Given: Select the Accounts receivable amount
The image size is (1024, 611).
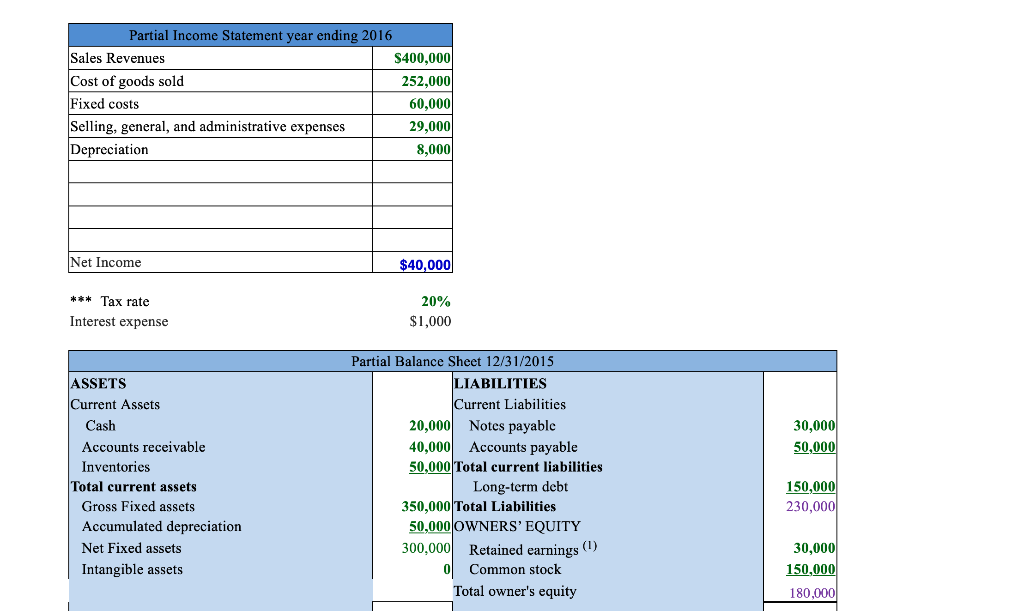Looking at the screenshot, I should pyautogui.click(x=431, y=446).
